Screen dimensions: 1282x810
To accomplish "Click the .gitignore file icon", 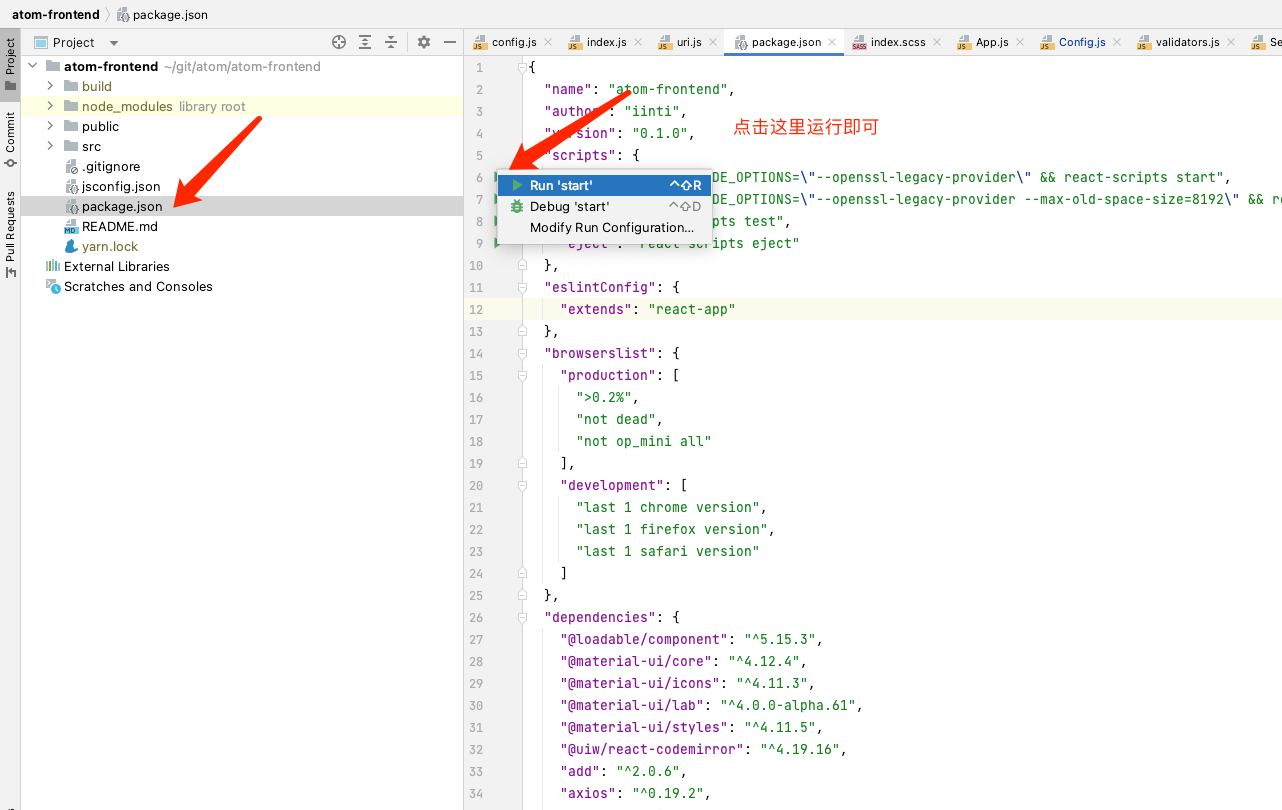I will 71,166.
